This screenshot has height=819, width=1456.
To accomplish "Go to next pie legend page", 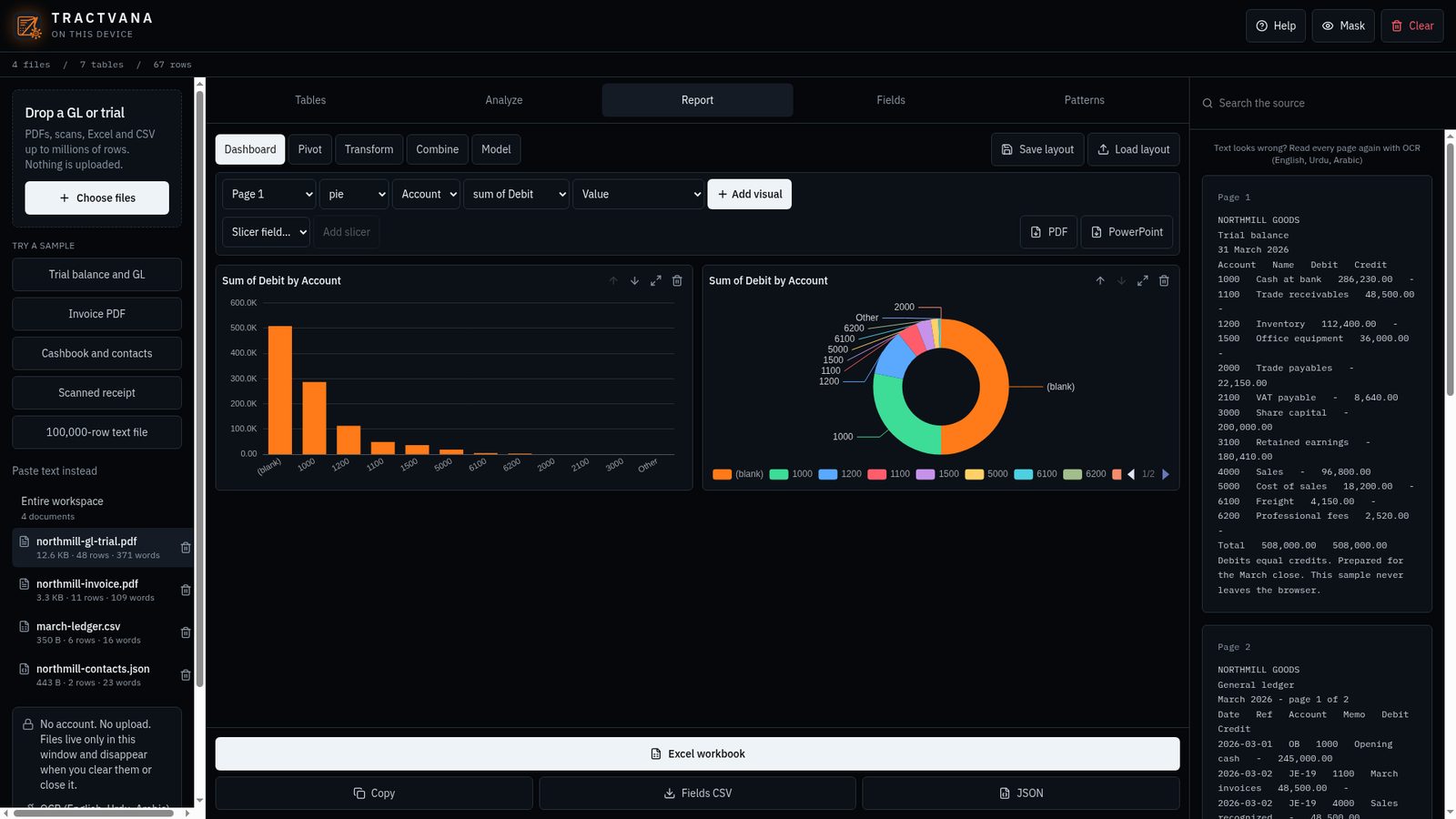I will coord(1166,474).
